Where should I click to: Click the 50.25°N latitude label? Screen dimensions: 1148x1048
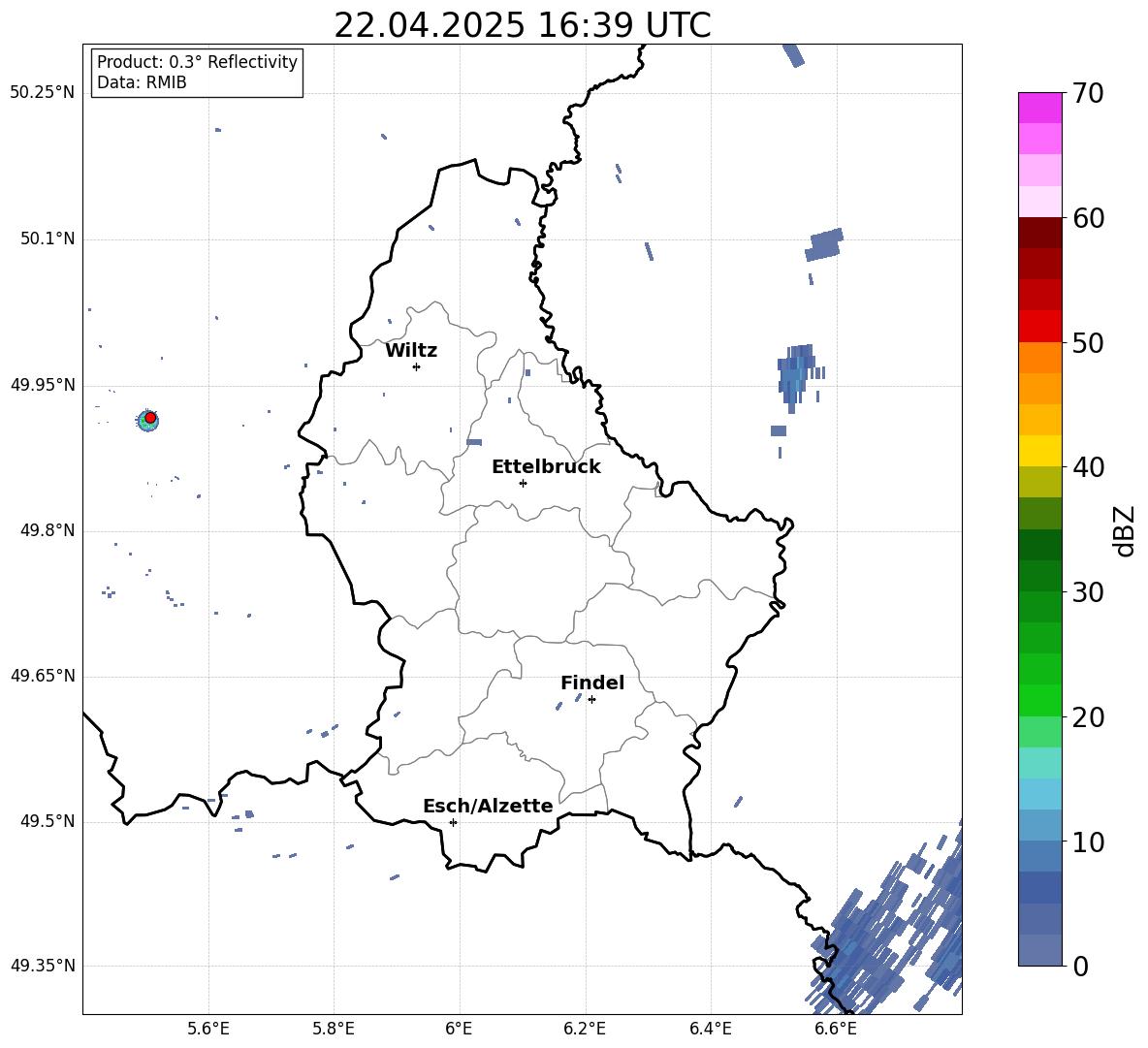click(43, 93)
